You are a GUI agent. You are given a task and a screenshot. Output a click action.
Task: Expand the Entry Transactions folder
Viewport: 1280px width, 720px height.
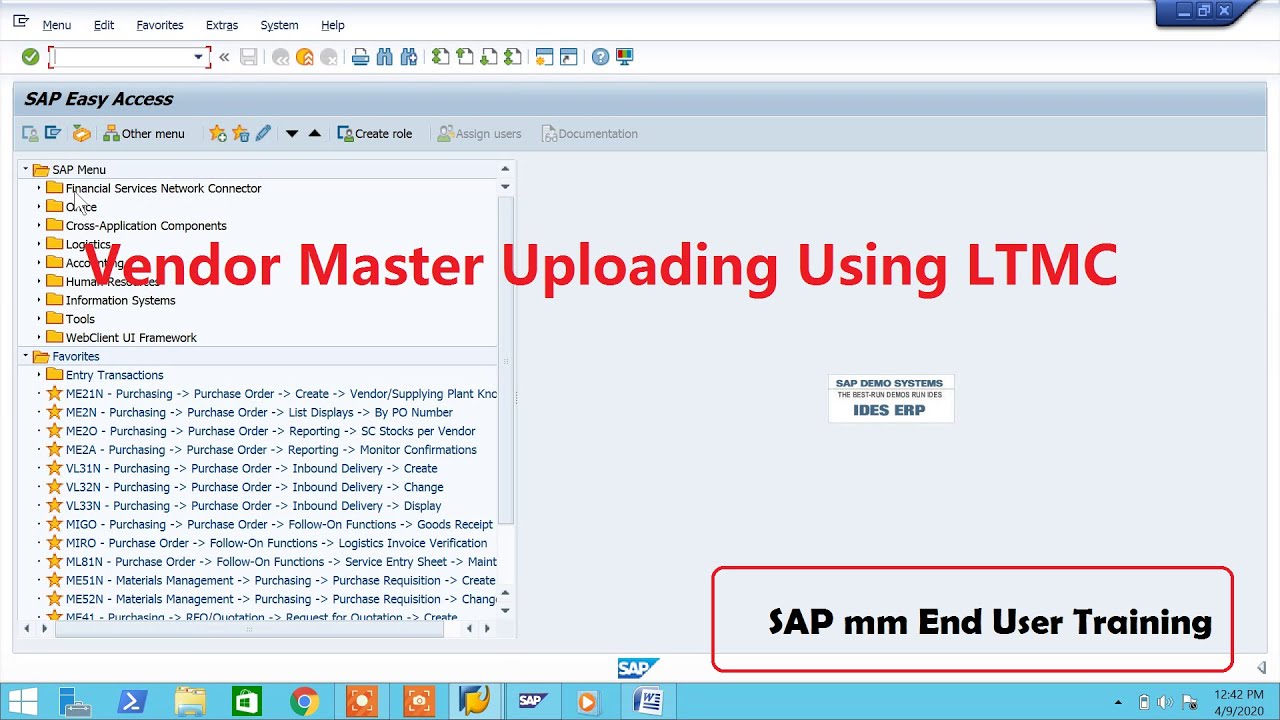(39, 375)
